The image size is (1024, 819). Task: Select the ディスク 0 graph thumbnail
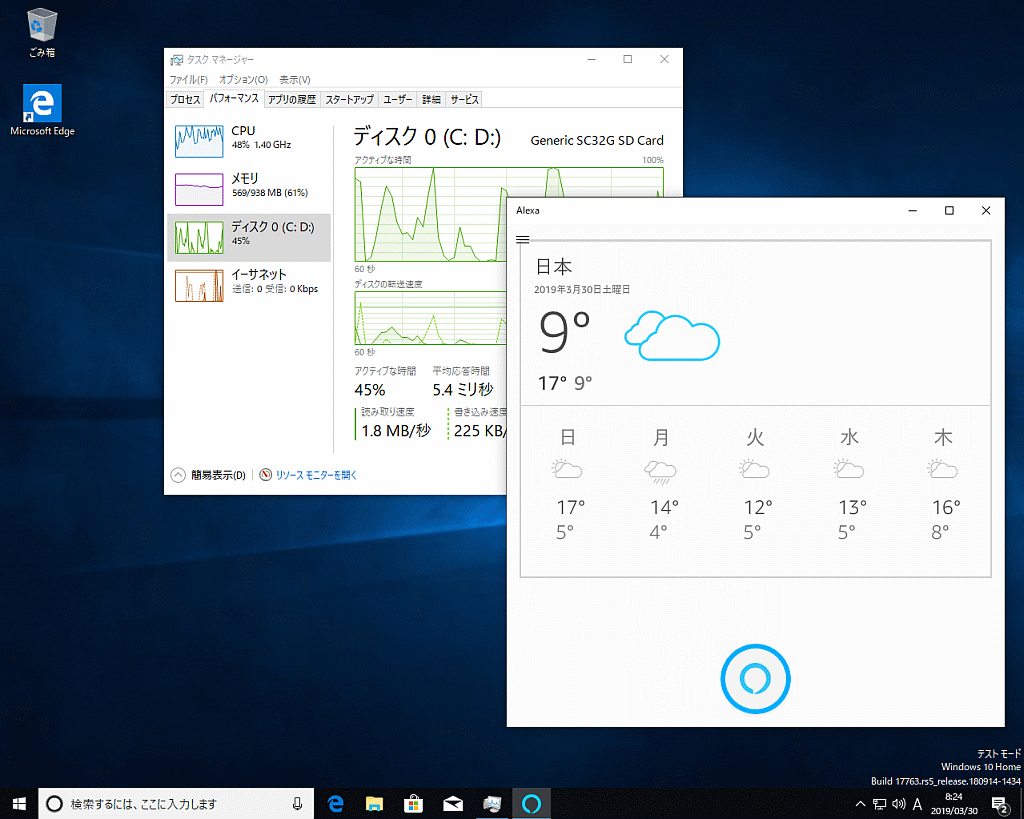tap(199, 237)
